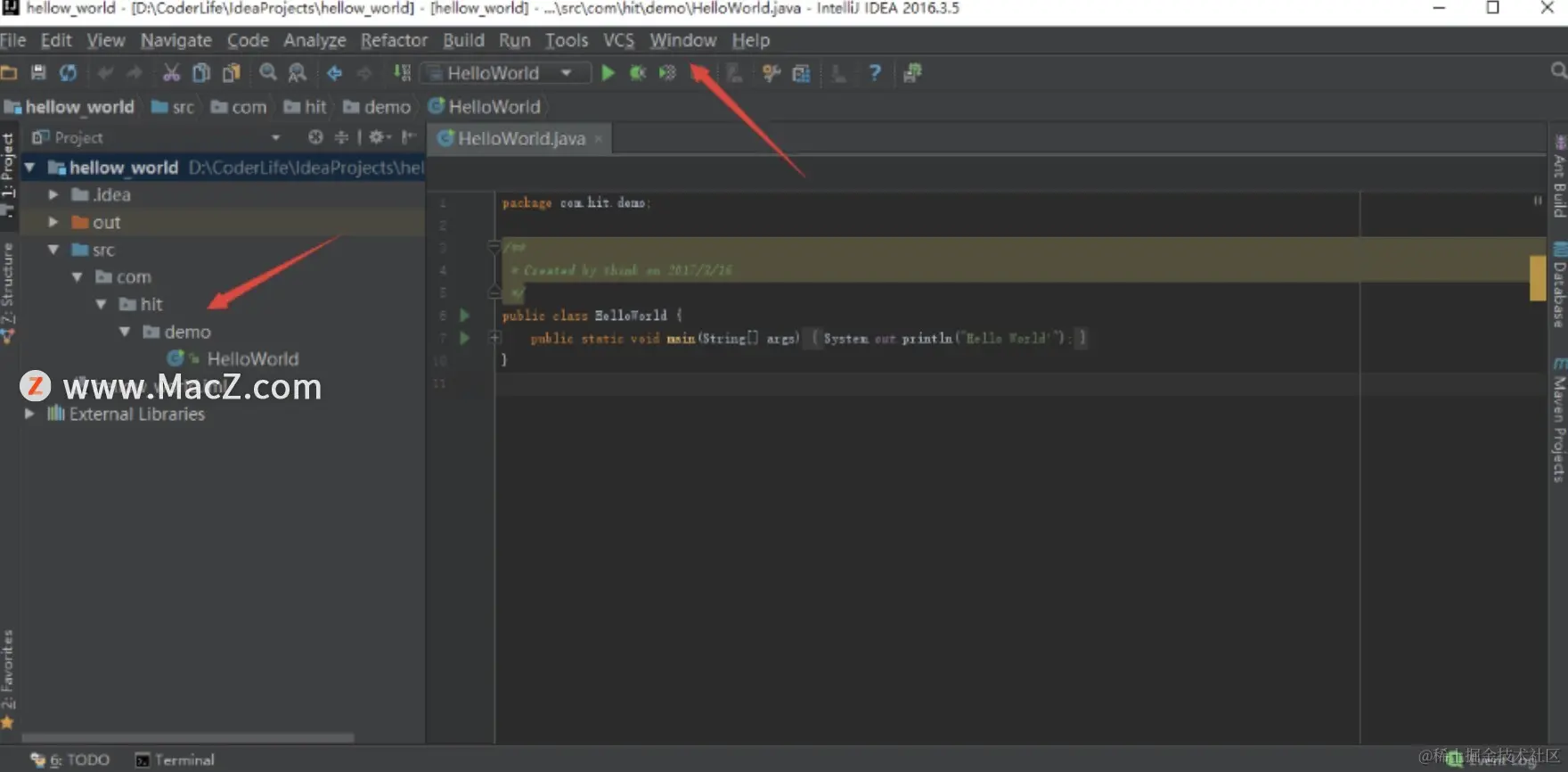Image resolution: width=1568 pixels, height=772 pixels.
Task: Select HelloWorld class in project tree
Action: click(x=252, y=359)
